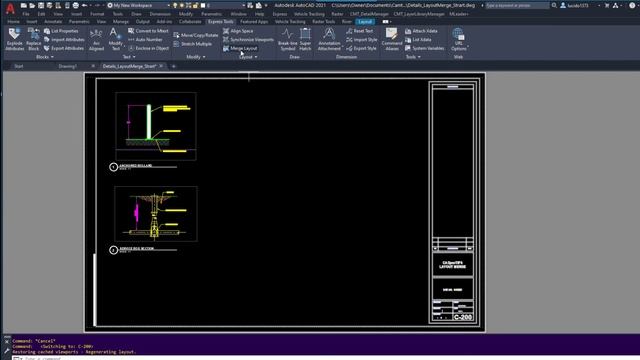Open the My New Workspace dropdown
The height and width of the screenshot is (360, 640).
(x=139, y=5)
